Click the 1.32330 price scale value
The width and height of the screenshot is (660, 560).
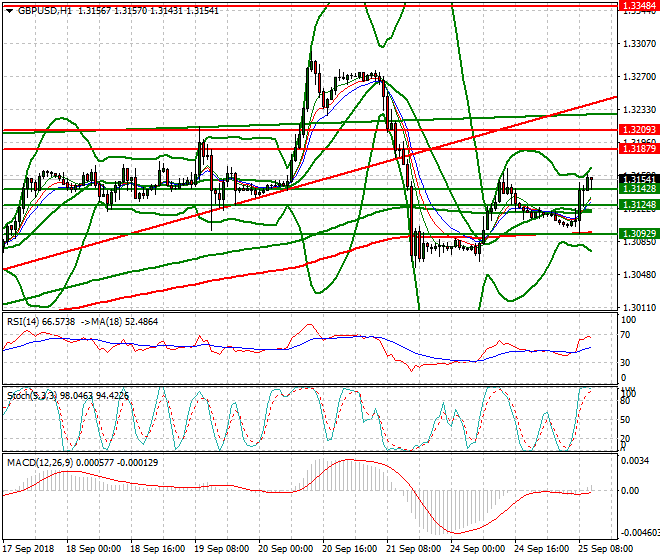pos(639,109)
